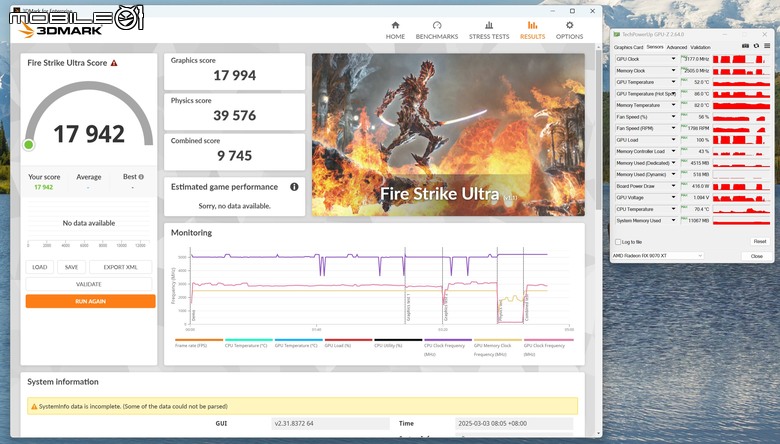Open the Board Power Draw dropdown

tap(674, 186)
